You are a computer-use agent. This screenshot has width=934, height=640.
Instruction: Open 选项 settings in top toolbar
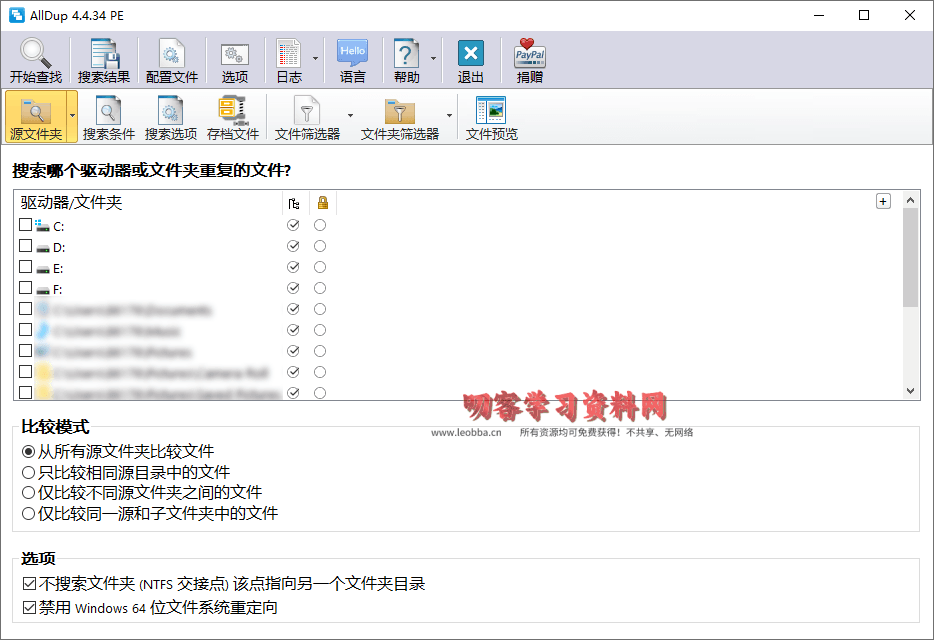pos(235,60)
